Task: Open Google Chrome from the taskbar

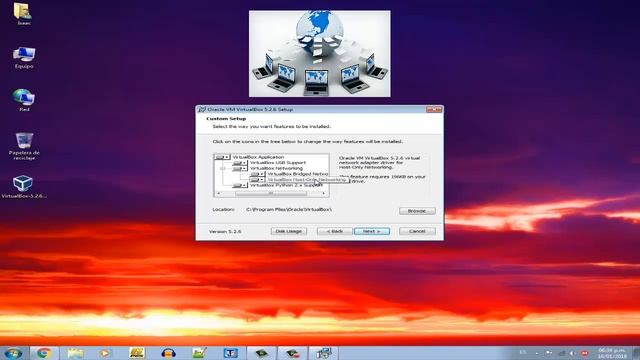Action: (44, 353)
